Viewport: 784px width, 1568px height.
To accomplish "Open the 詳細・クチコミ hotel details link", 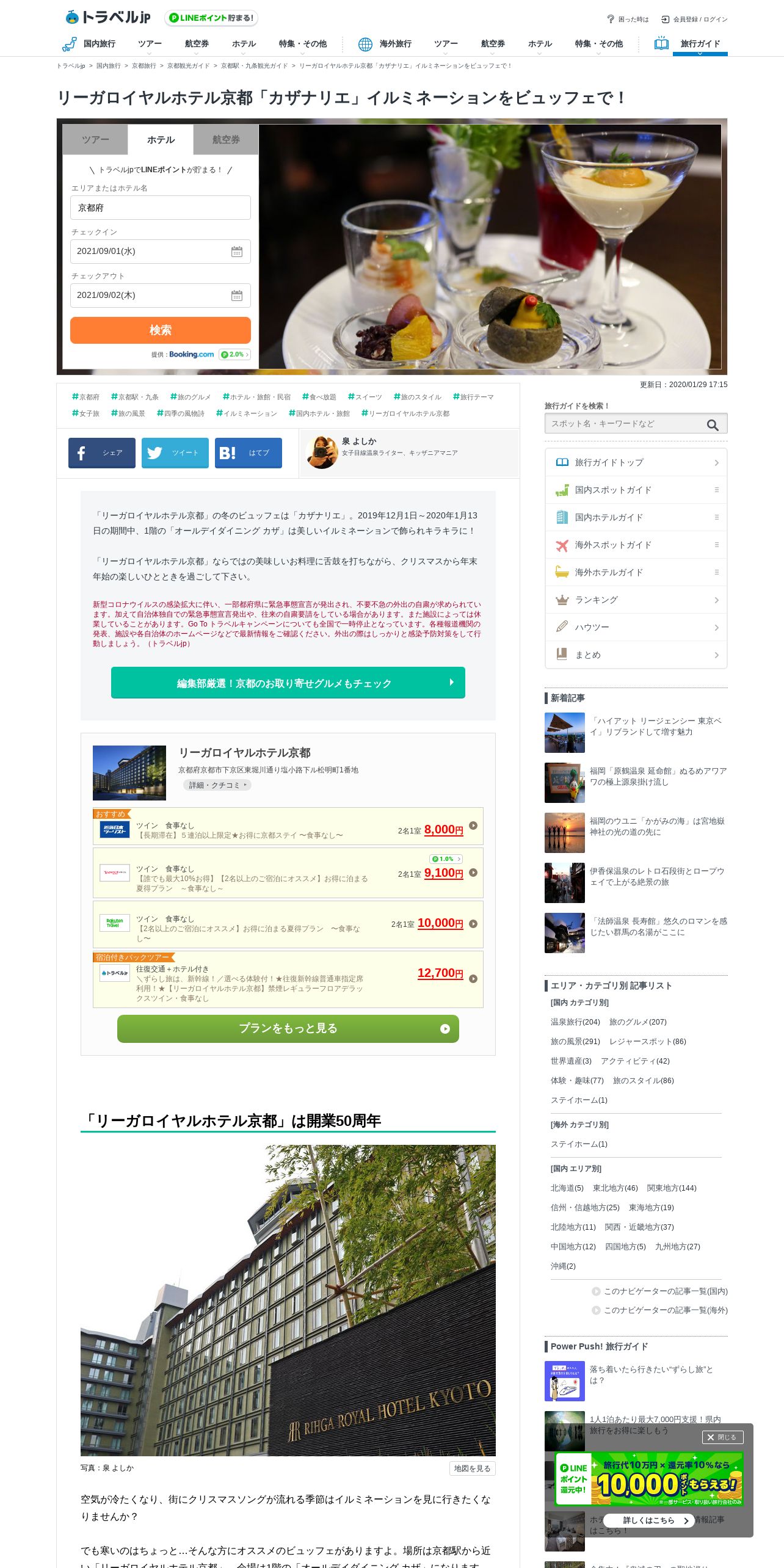I will point(217,785).
